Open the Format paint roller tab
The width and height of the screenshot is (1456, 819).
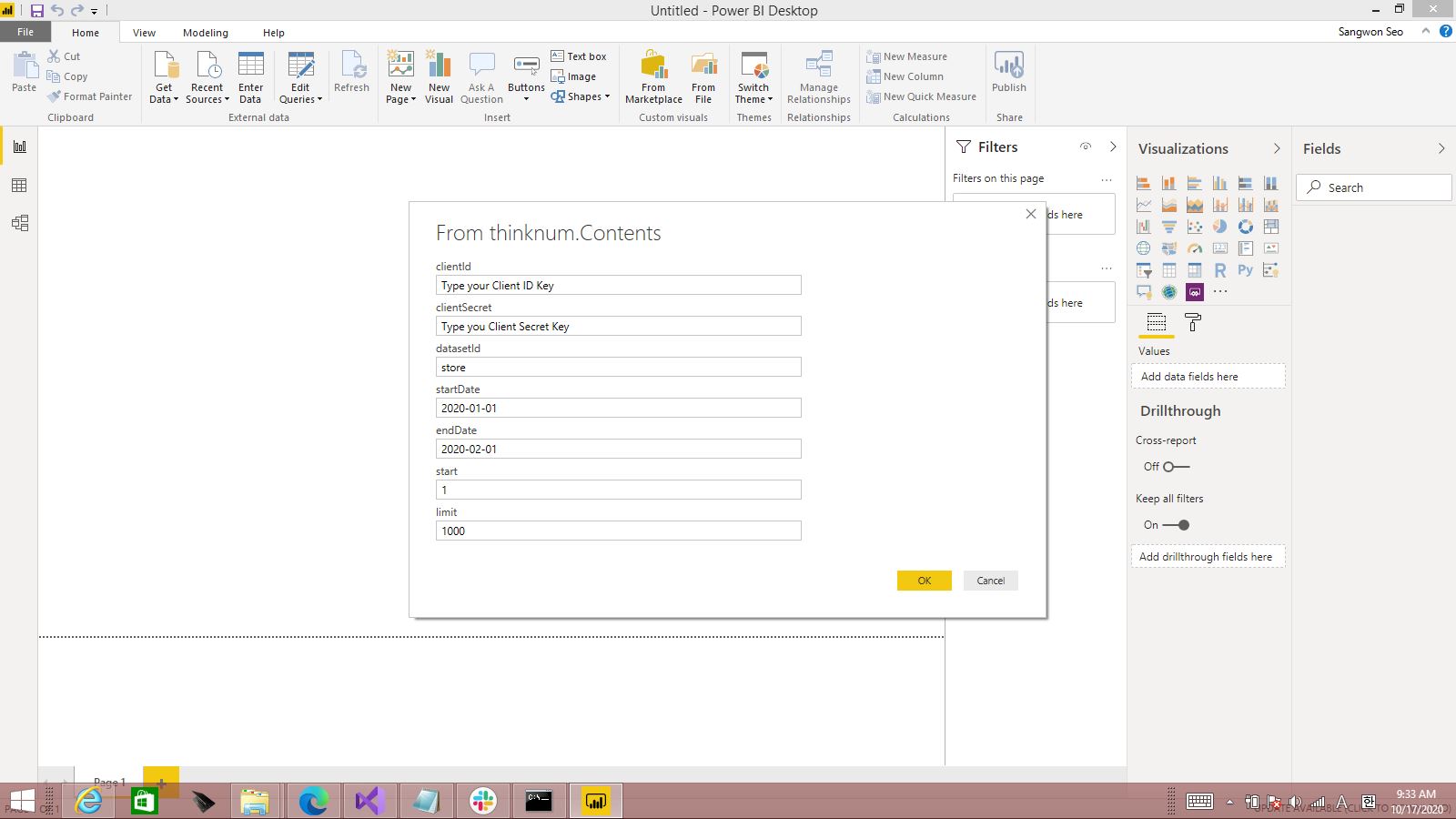tap(1193, 322)
